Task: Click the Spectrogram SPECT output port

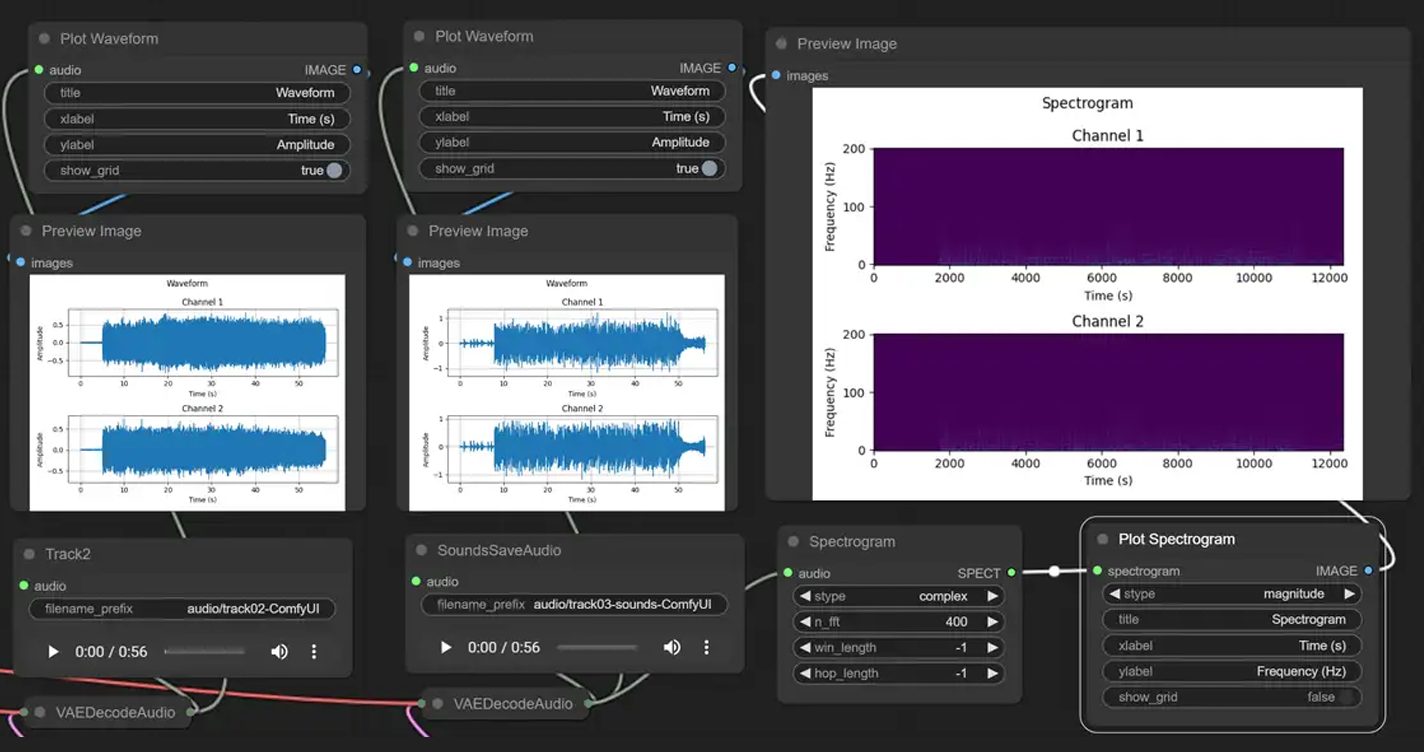Action: pos(1012,573)
